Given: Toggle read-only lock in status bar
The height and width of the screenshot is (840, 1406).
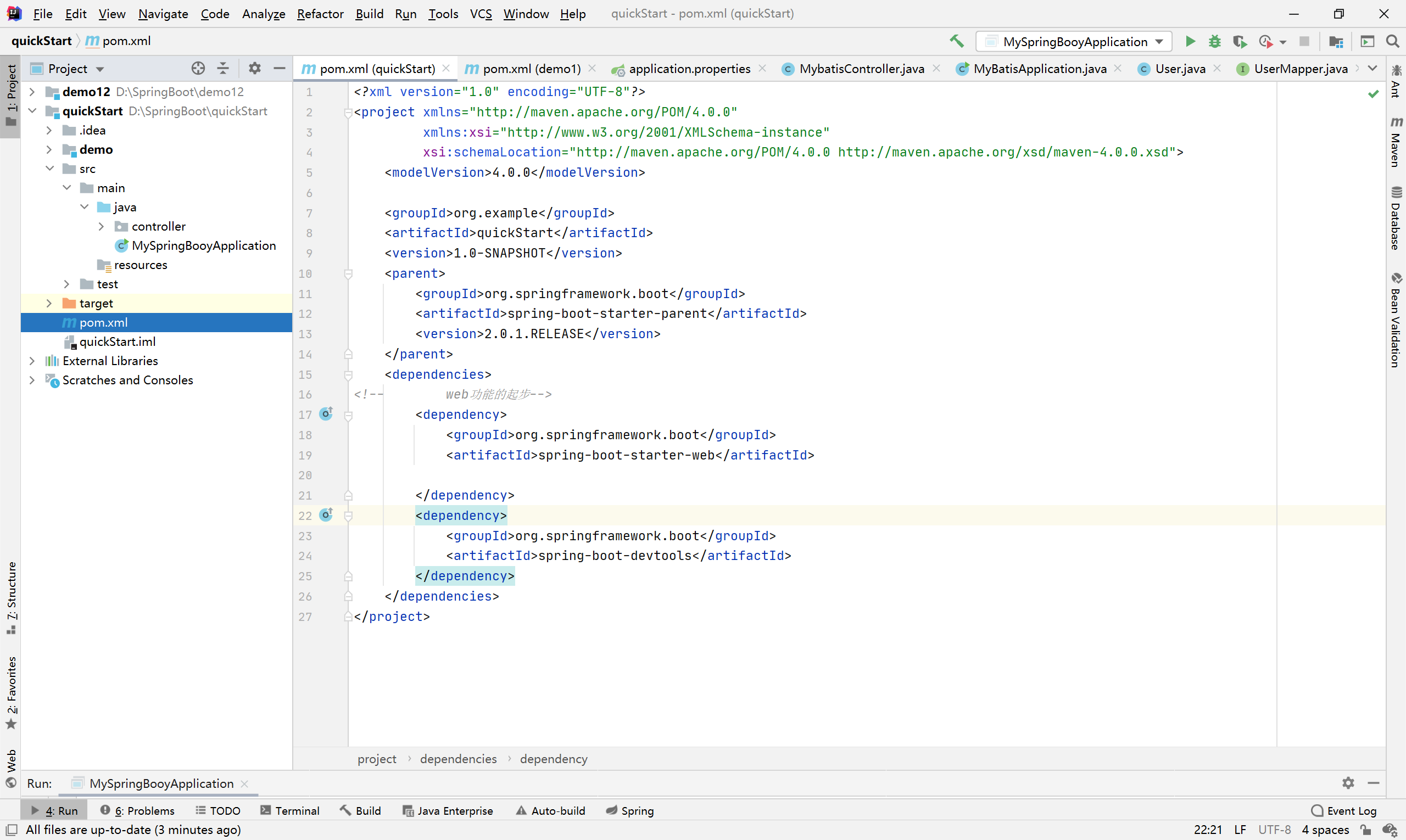Looking at the screenshot, I should (1366, 830).
